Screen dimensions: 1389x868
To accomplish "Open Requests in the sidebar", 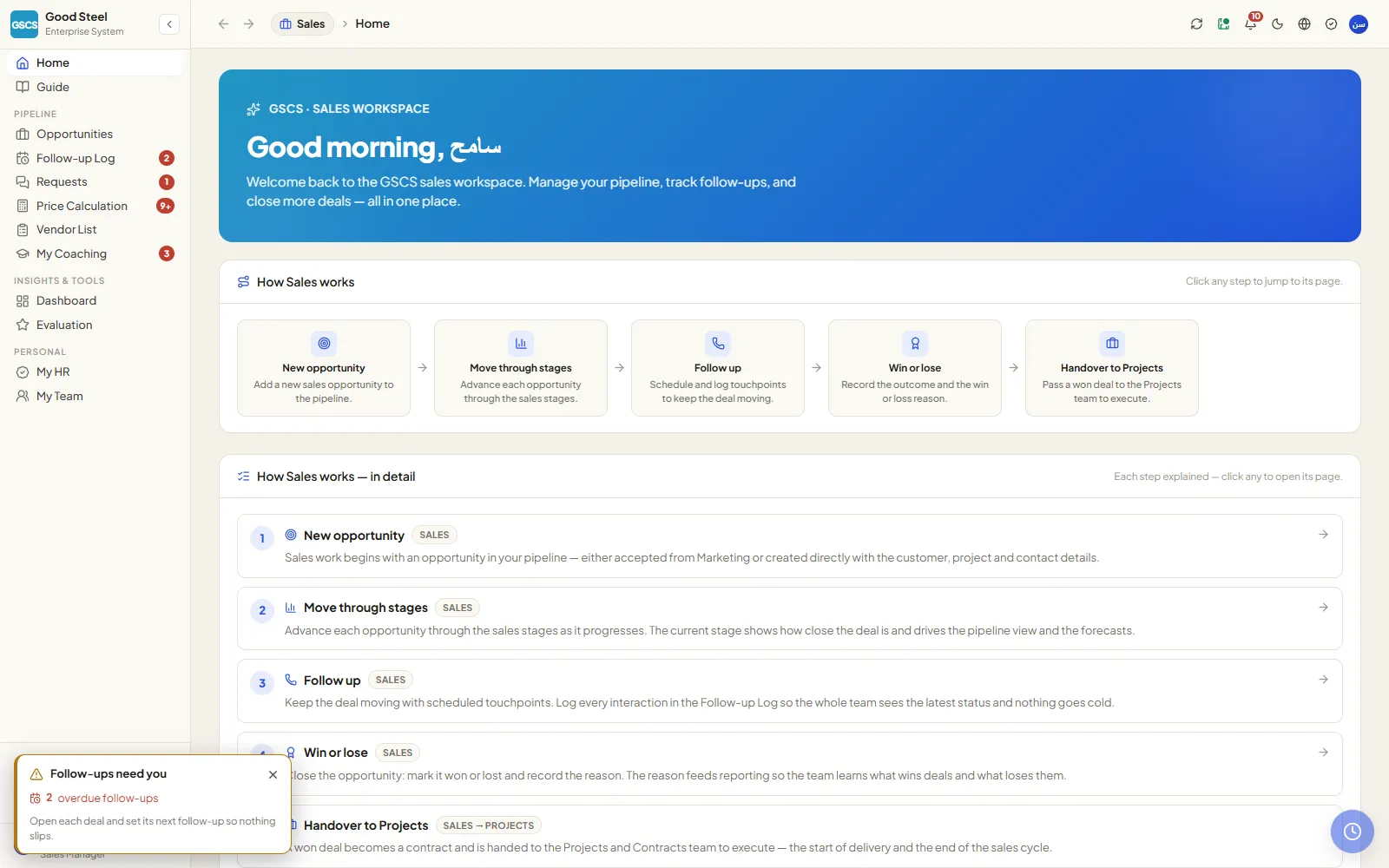I will 95,181.
